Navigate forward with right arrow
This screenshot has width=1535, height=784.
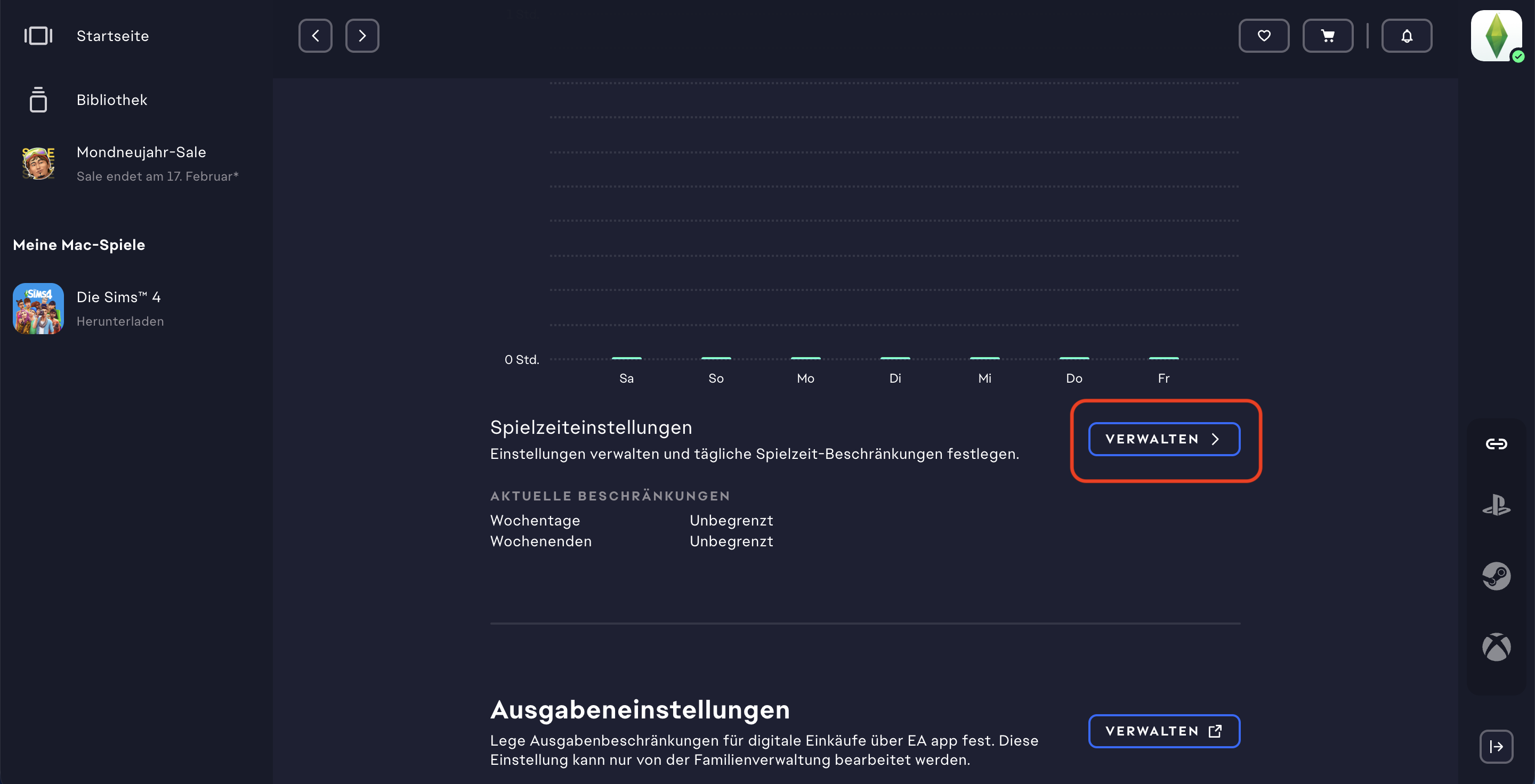pos(362,36)
